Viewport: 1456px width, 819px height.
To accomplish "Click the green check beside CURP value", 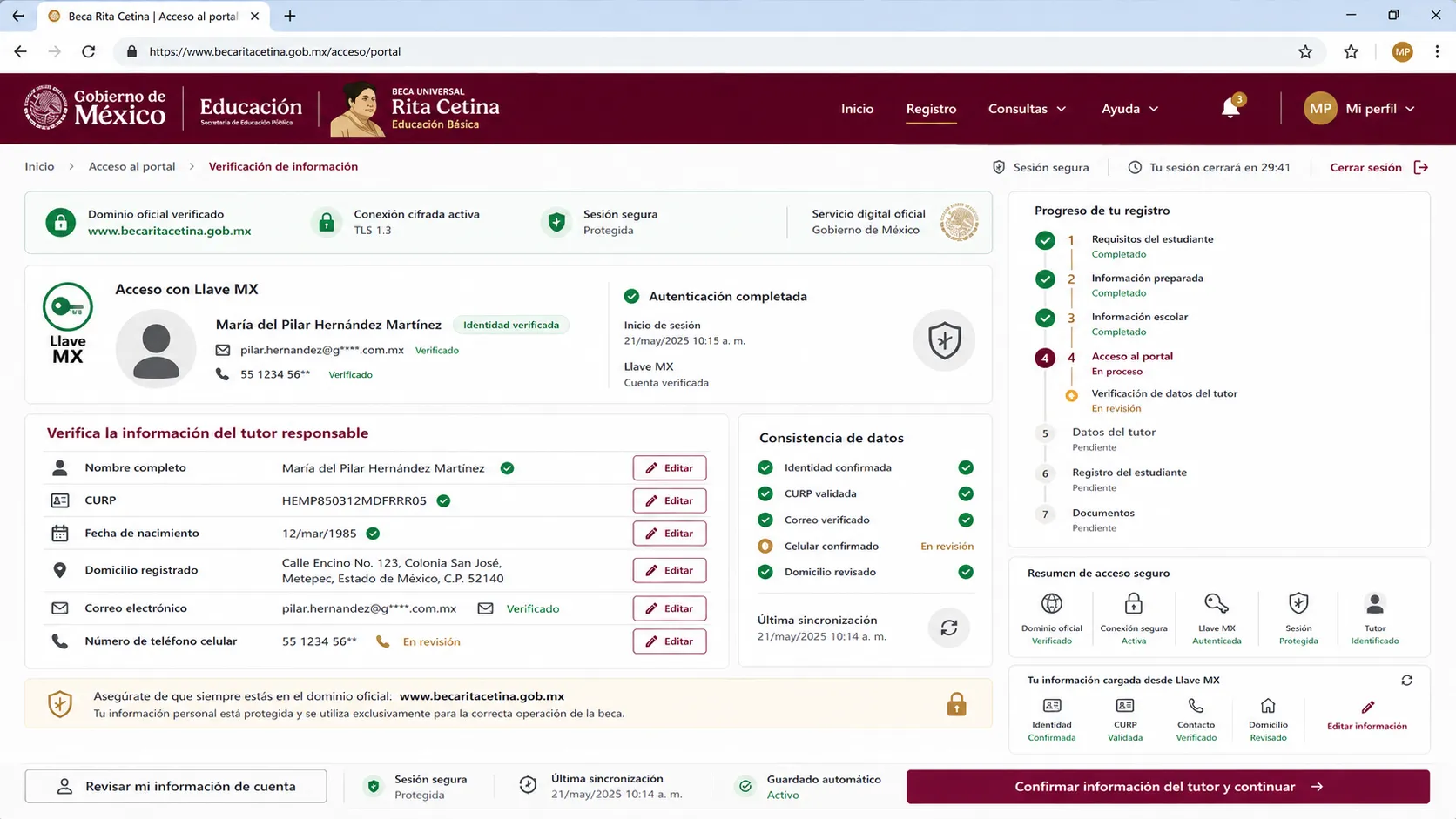I will [x=443, y=500].
